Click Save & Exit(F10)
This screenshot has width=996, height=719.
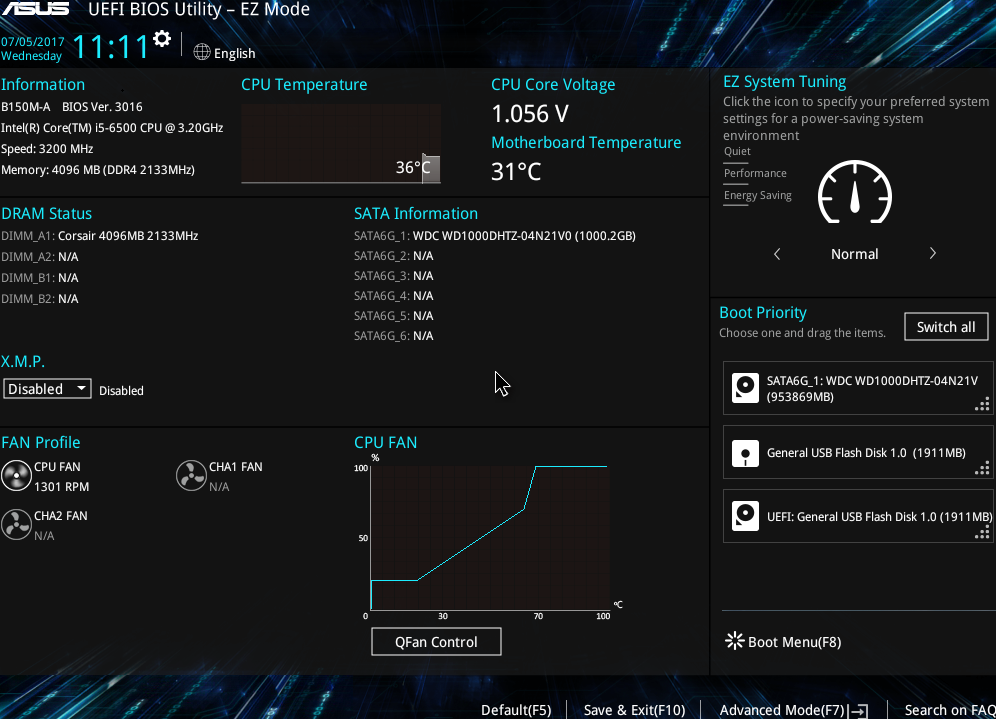(635, 710)
